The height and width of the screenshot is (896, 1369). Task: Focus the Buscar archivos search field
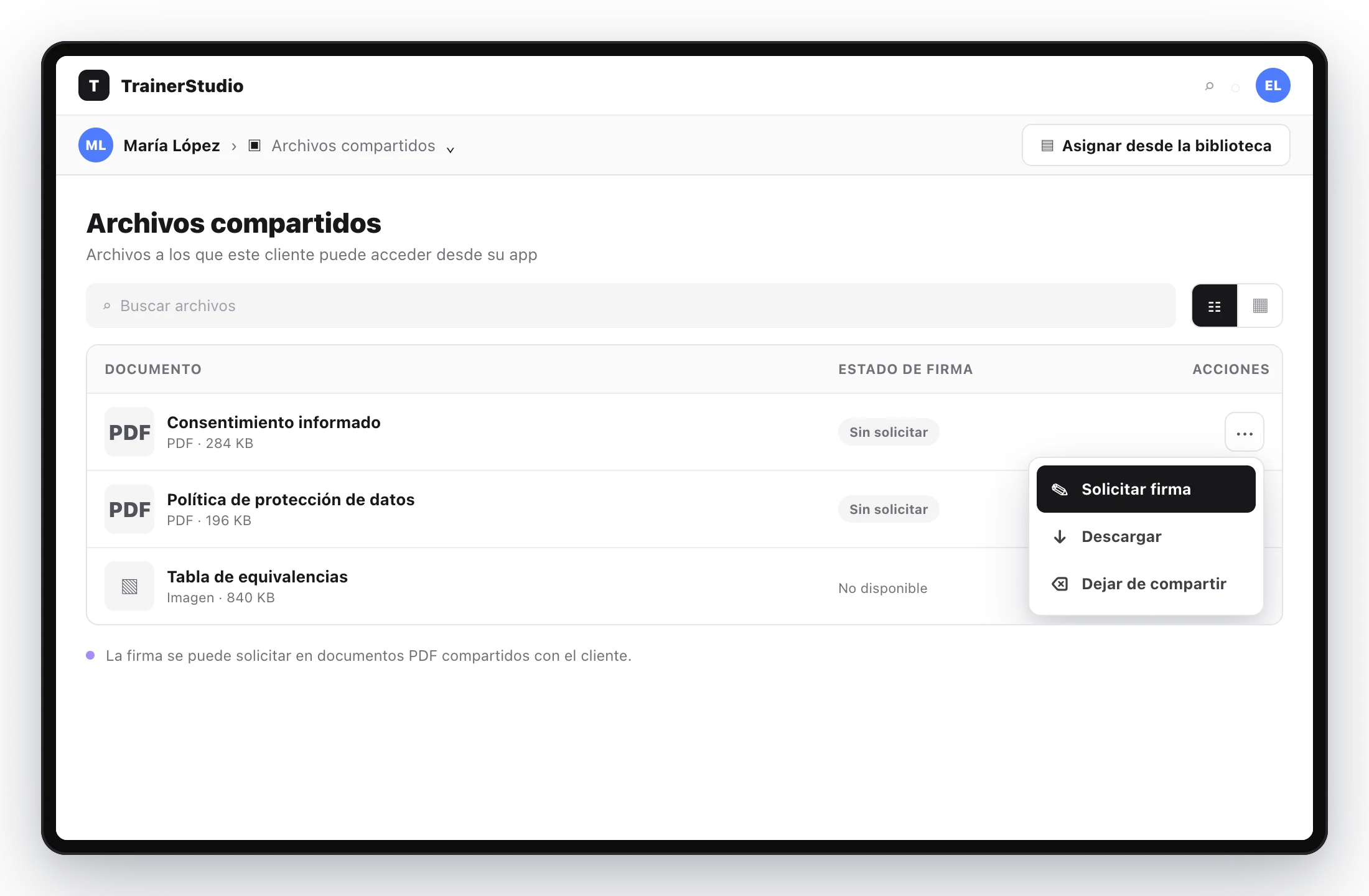(631, 306)
